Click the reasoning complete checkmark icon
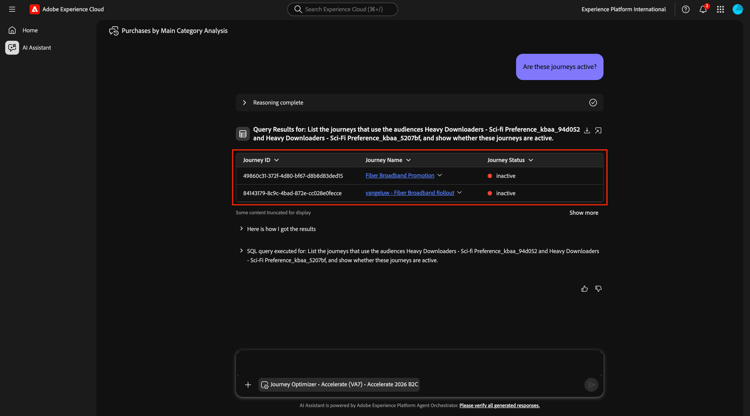Viewport: 750px width, 416px height. coord(593,102)
